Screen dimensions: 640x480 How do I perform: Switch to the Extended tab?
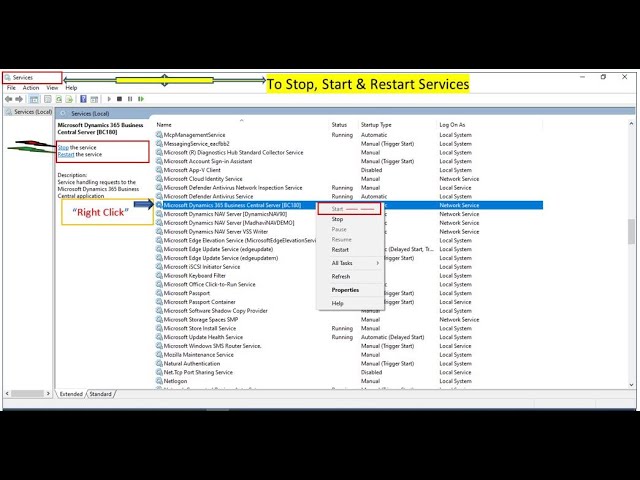point(71,394)
